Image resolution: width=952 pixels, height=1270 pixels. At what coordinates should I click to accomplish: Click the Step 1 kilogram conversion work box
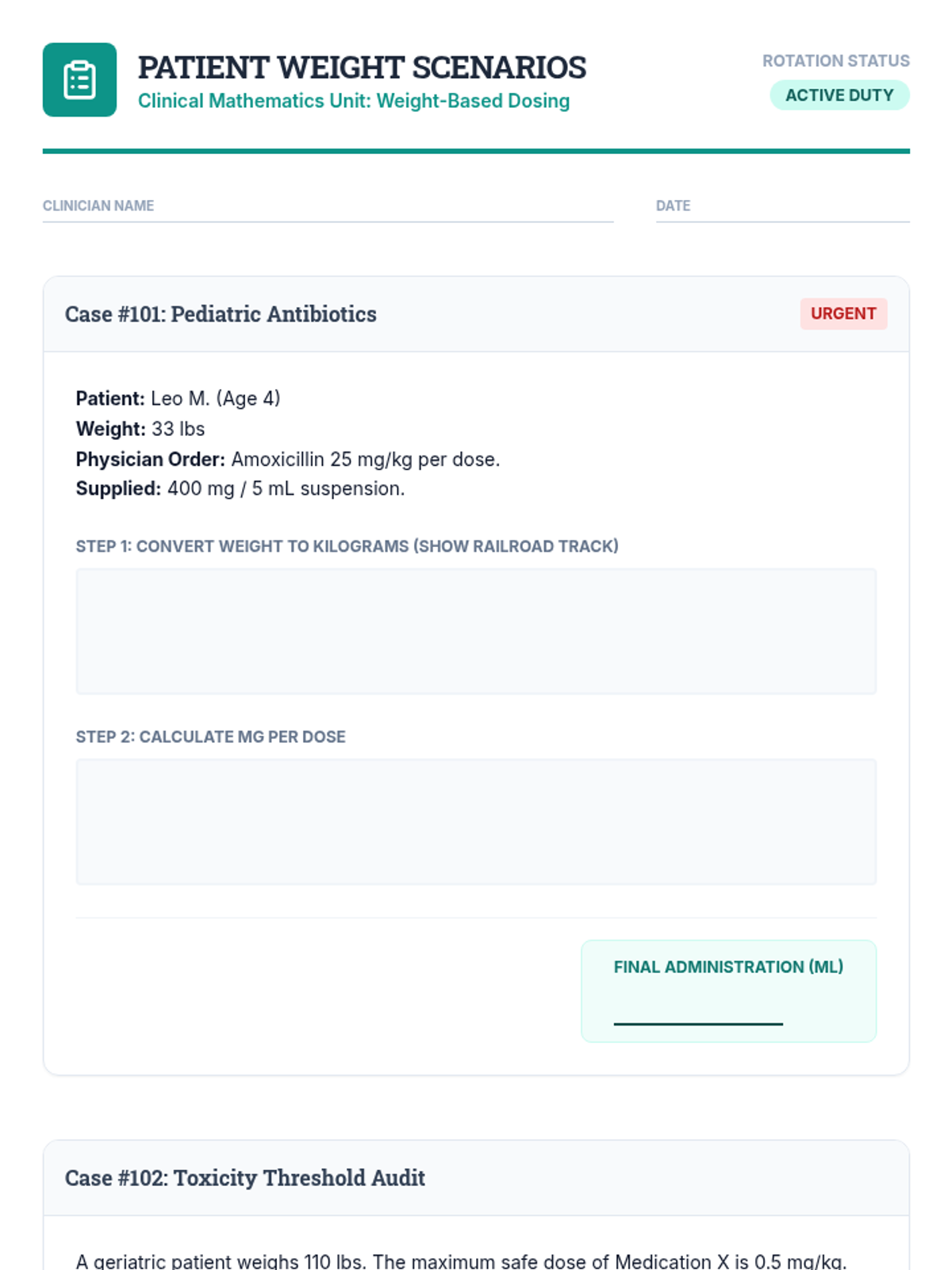[x=476, y=632]
